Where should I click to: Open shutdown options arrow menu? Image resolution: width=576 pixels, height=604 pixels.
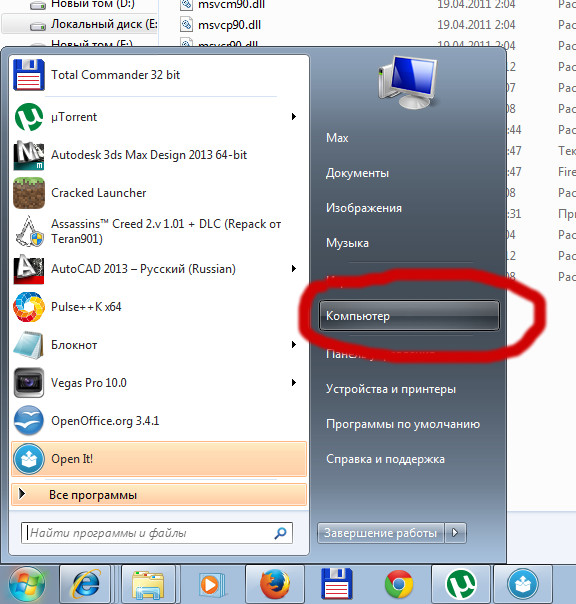tap(455, 533)
